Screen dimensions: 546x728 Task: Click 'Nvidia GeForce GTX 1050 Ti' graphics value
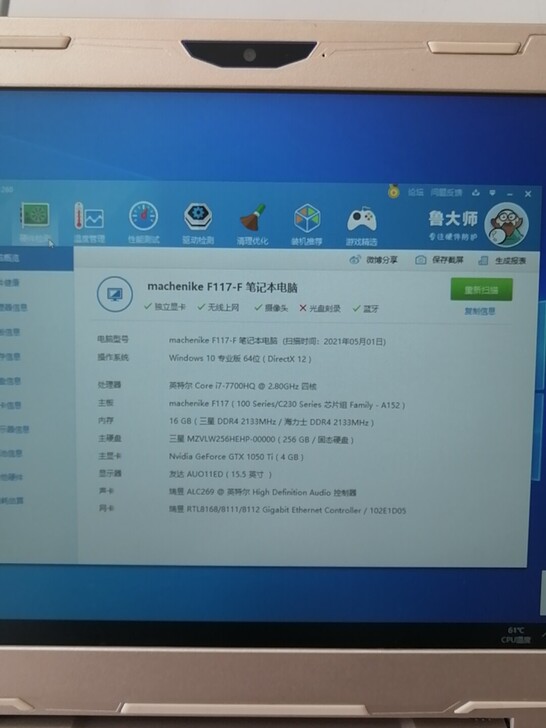pos(236,457)
